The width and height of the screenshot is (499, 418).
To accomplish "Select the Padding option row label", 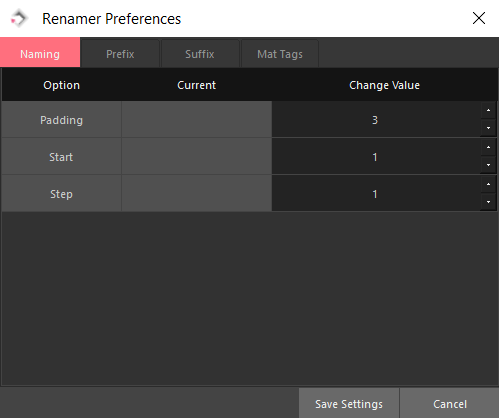I will 62,120.
